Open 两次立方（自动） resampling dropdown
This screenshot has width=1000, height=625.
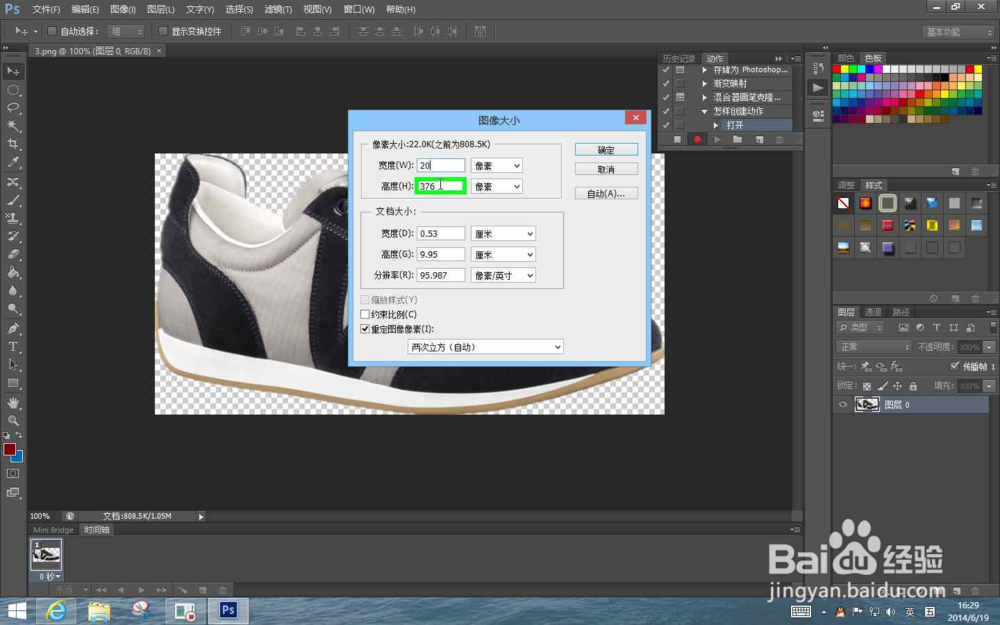[x=485, y=347]
